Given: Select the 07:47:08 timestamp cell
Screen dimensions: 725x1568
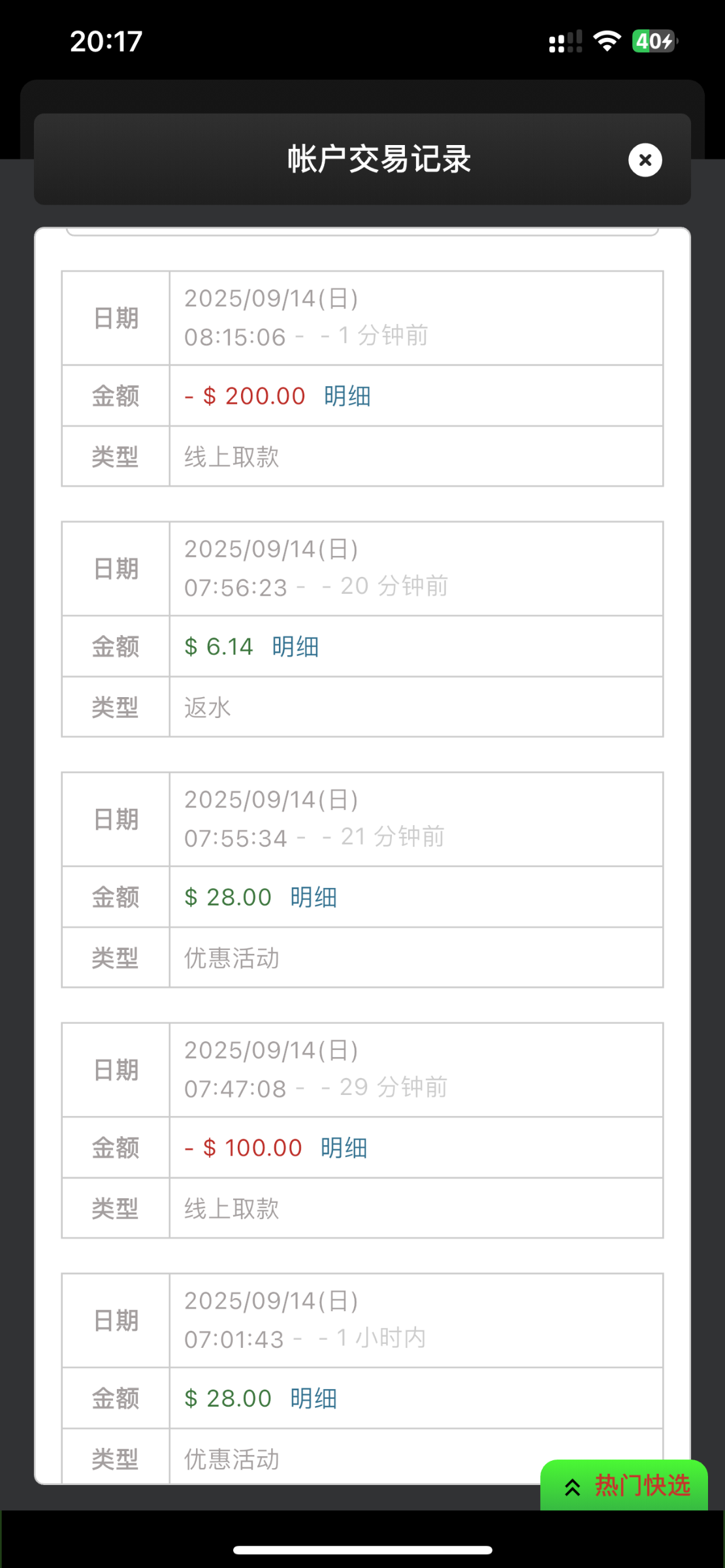Looking at the screenshot, I should 415,1070.
